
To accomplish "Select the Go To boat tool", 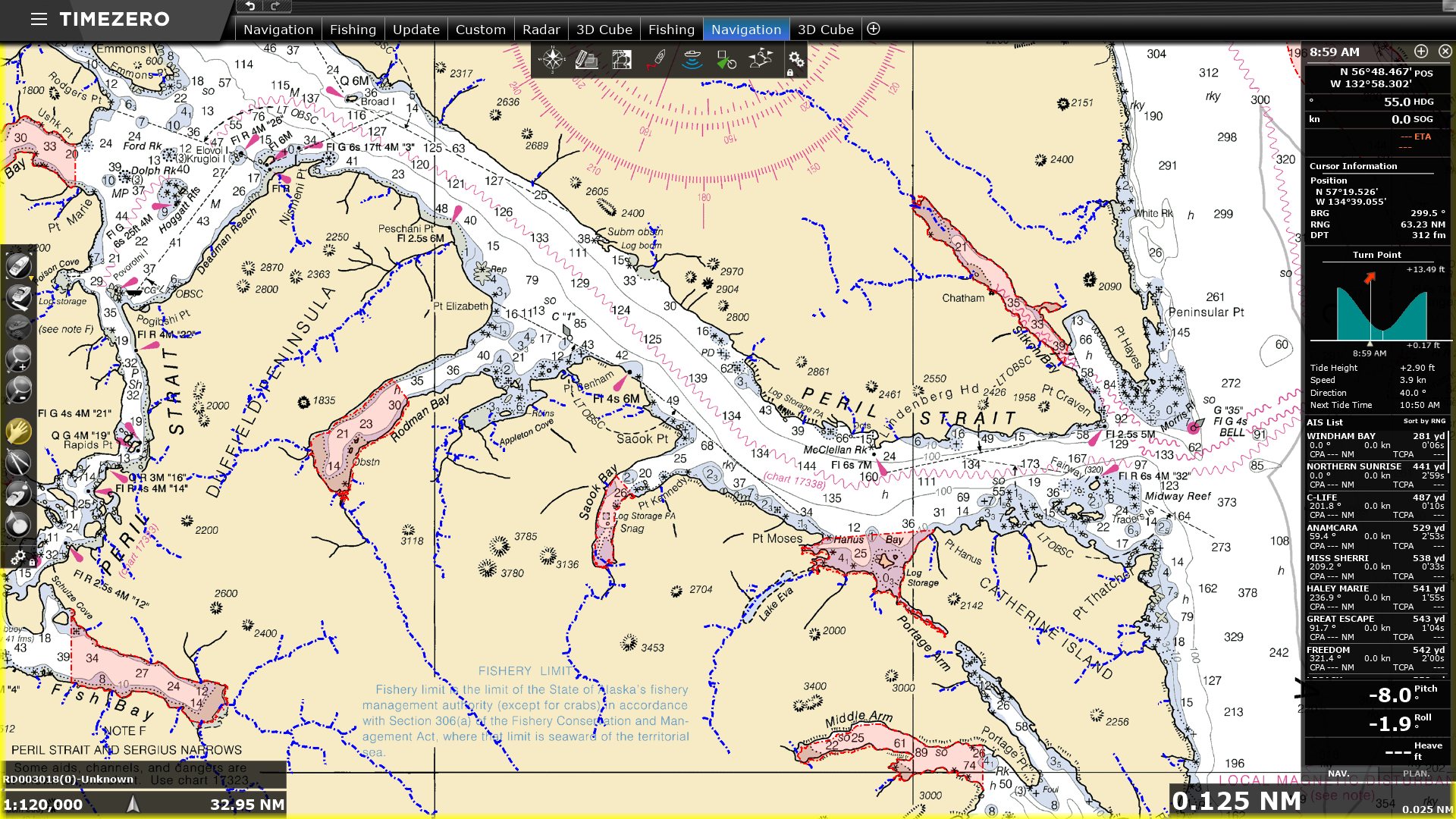I will coord(18,493).
